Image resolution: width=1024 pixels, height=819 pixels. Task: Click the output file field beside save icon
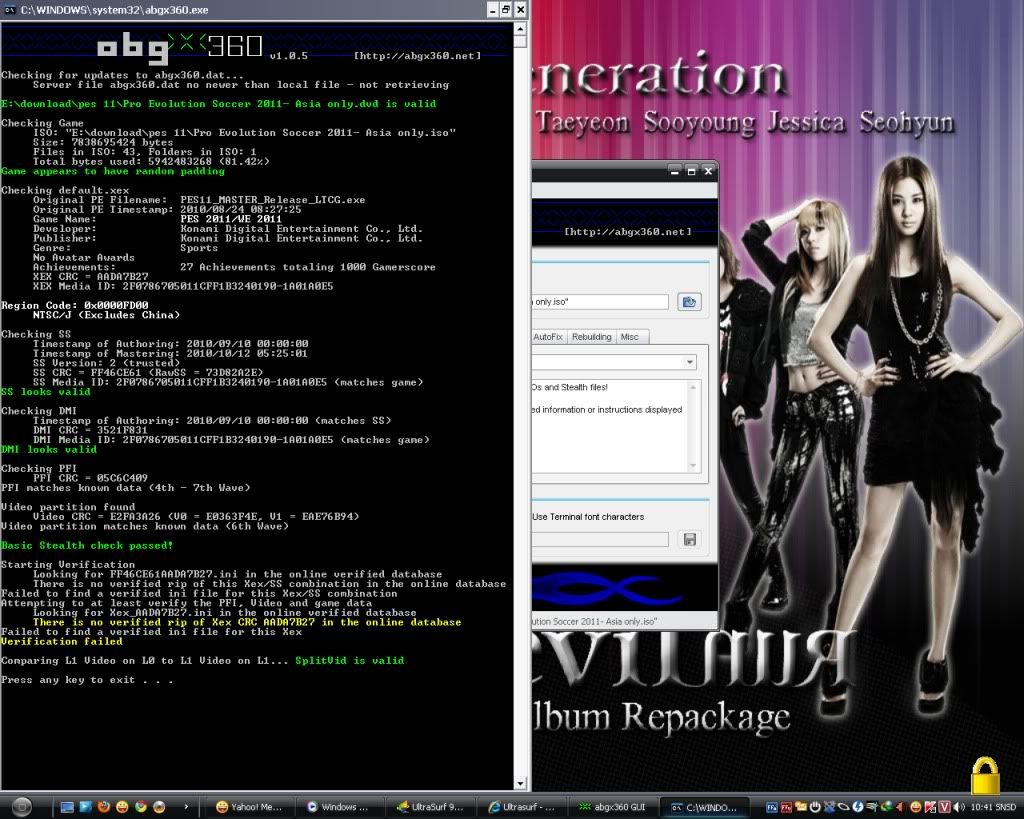point(600,539)
